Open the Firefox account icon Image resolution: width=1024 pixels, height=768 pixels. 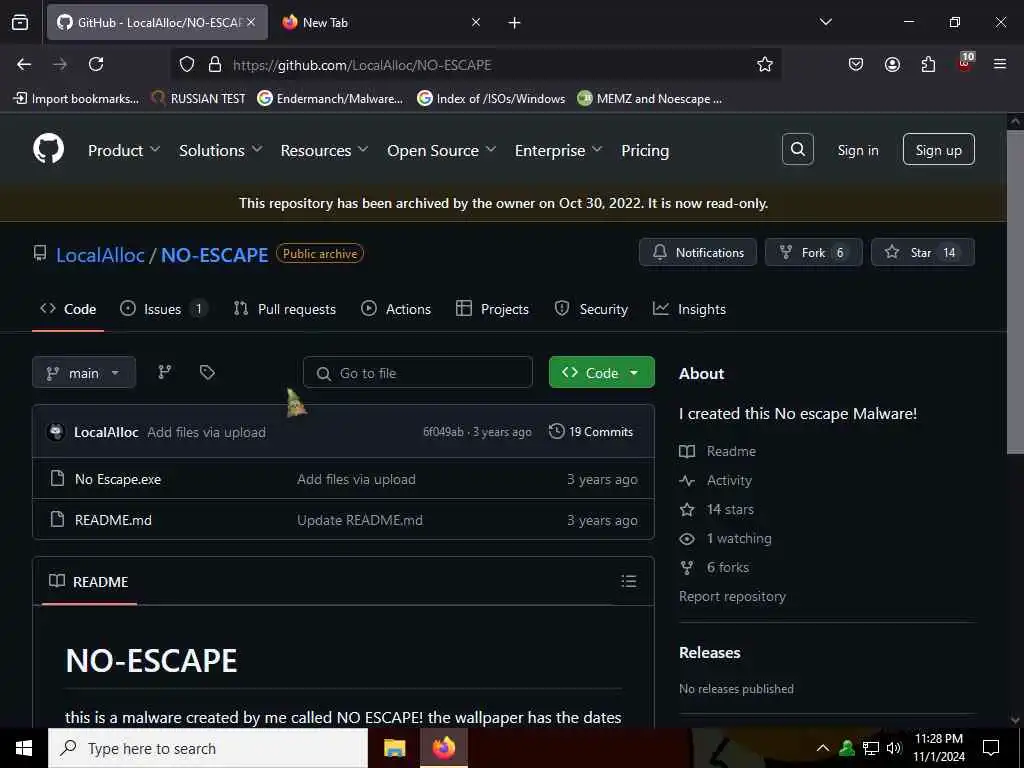click(x=892, y=64)
